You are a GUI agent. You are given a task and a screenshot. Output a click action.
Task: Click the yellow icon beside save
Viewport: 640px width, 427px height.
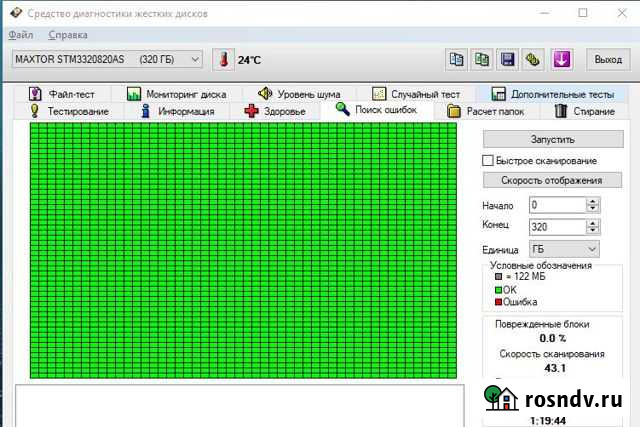click(x=534, y=59)
